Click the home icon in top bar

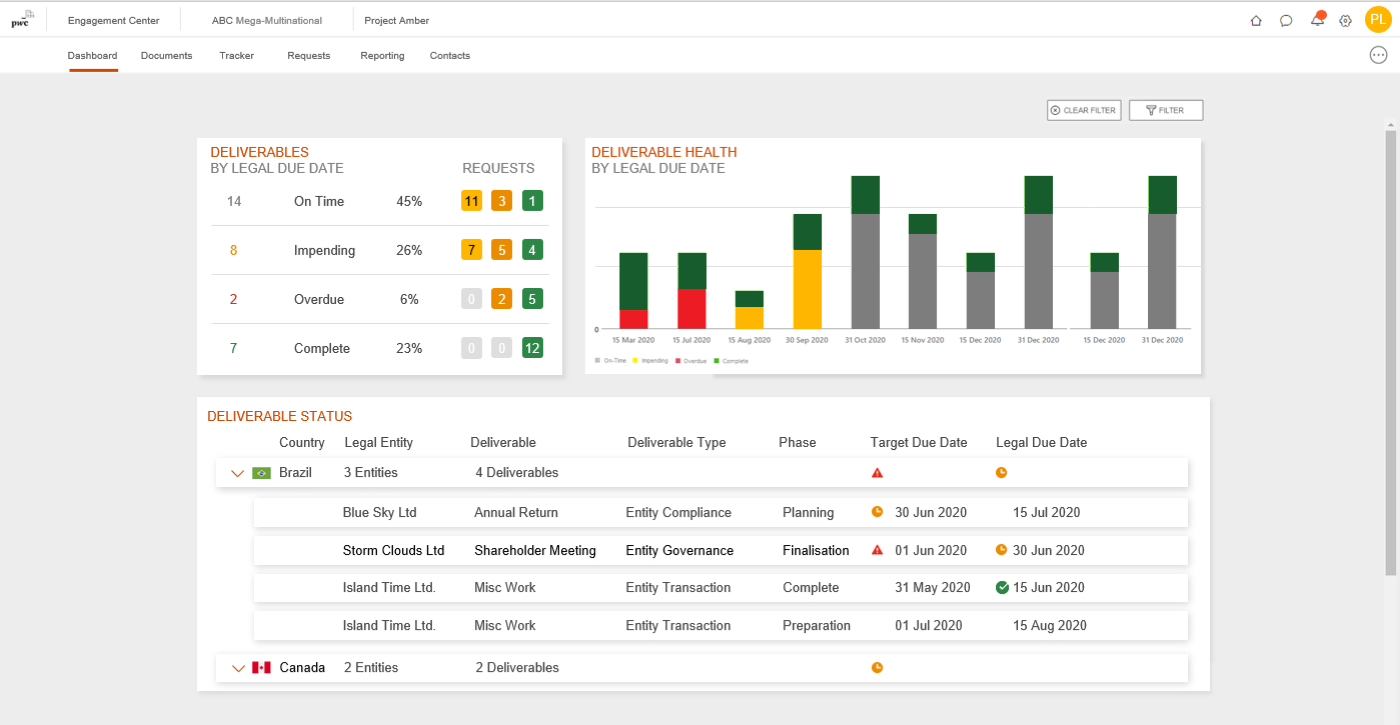(x=1256, y=20)
